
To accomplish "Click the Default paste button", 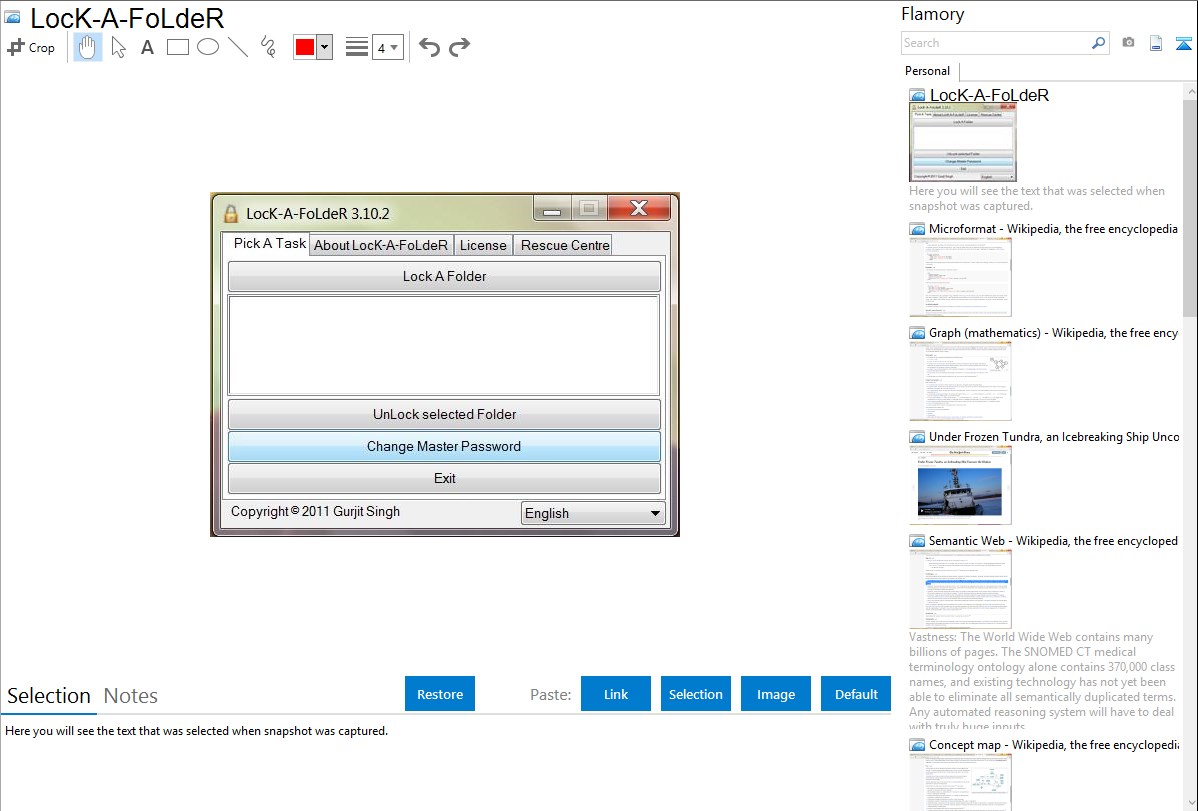I will click(x=856, y=694).
